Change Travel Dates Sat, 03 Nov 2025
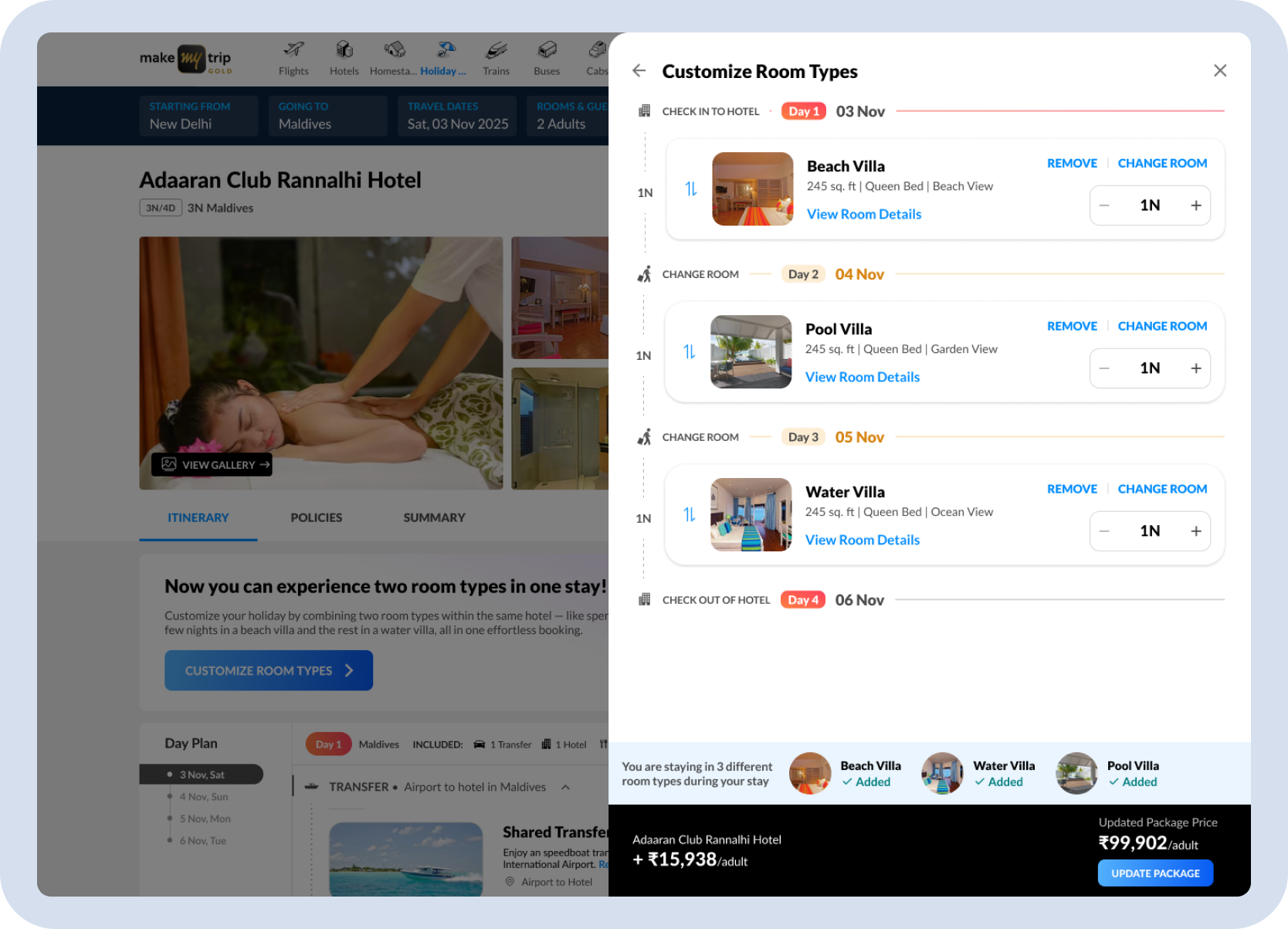This screenshot has width=1288, height=929. pos(457,116)
